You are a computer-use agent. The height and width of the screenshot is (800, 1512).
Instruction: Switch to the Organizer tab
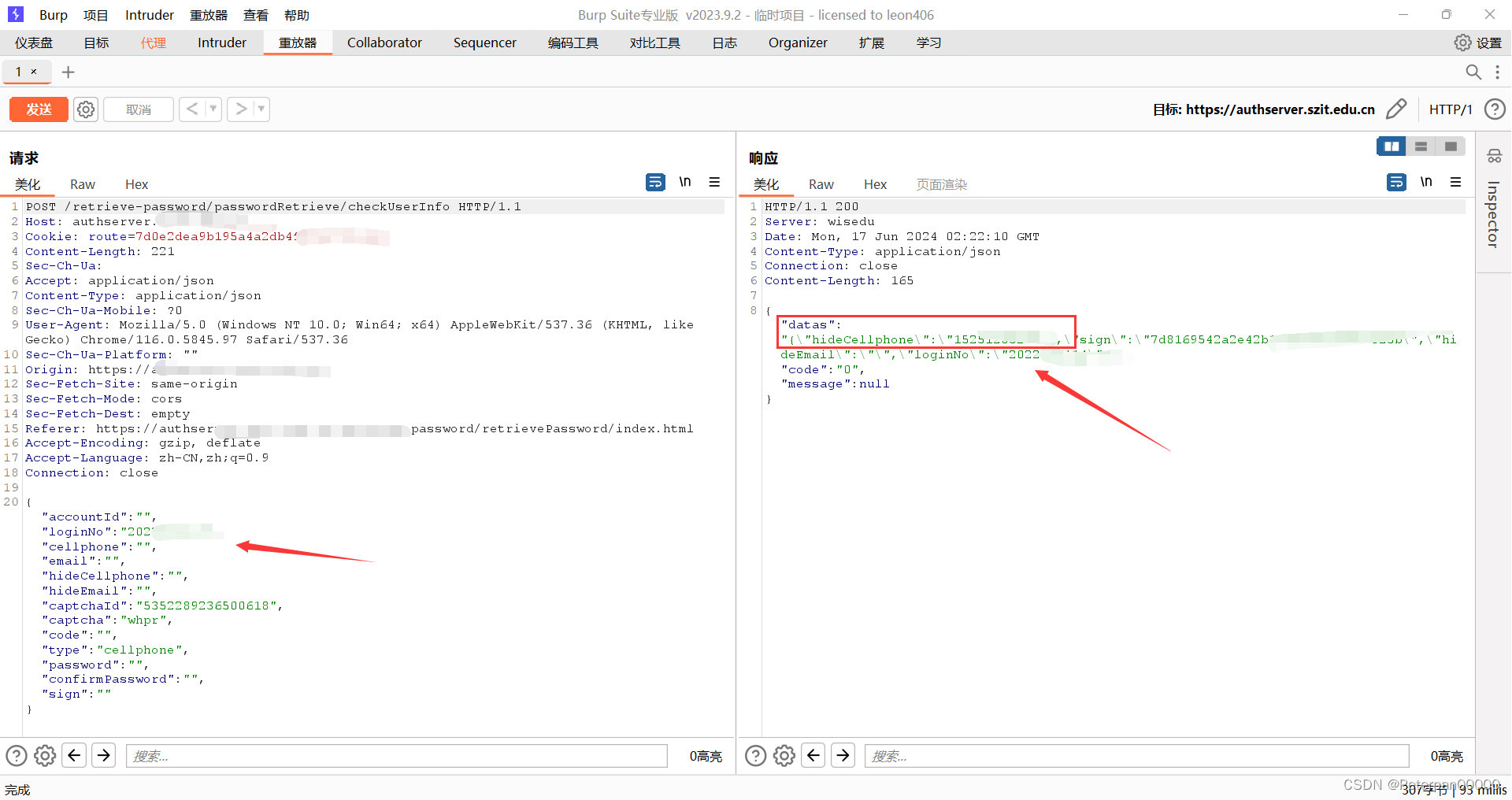click(x=798, y=43)
